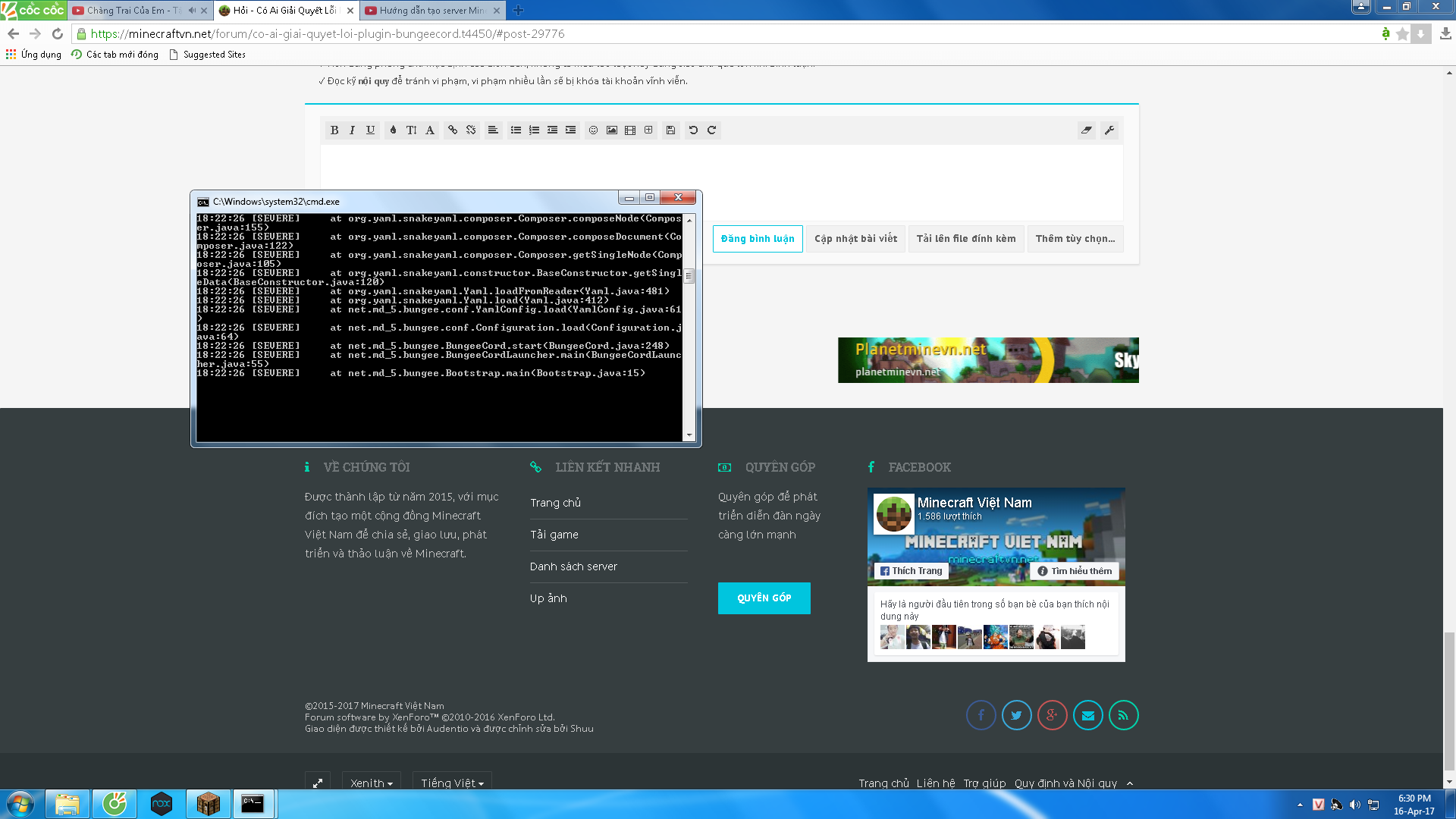The image size is (1456, 819).
Task: Insert a smiley from the toolbar
Action: tap(593, 130)
